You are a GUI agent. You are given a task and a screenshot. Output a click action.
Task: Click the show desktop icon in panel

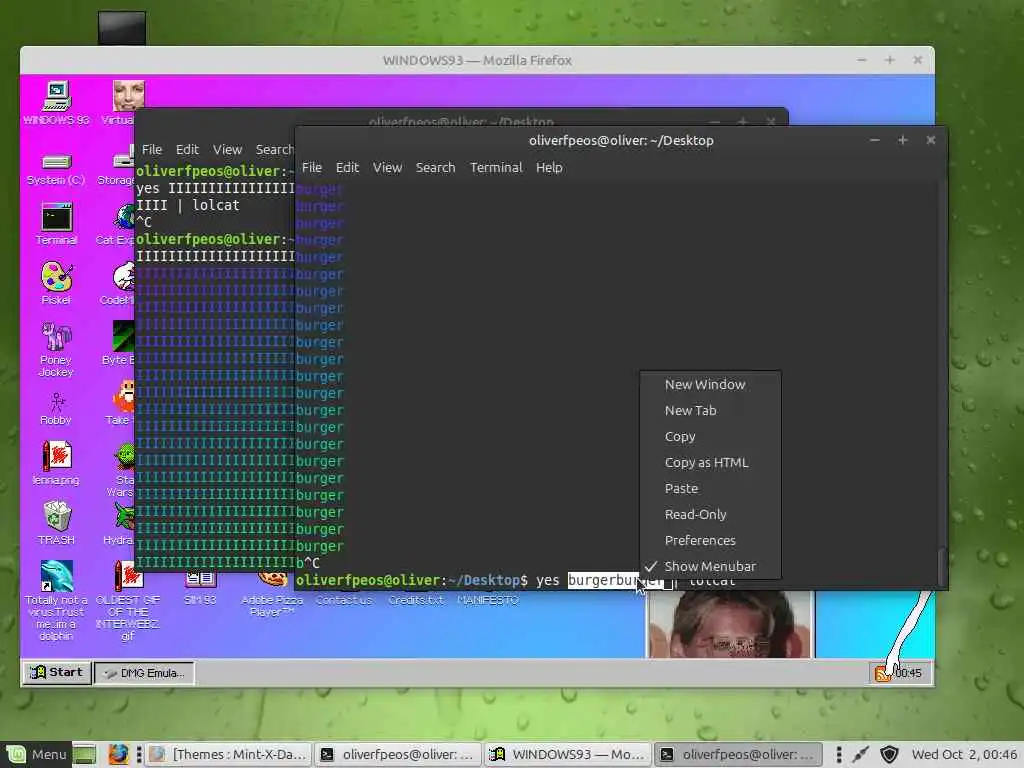click(84, 754)
